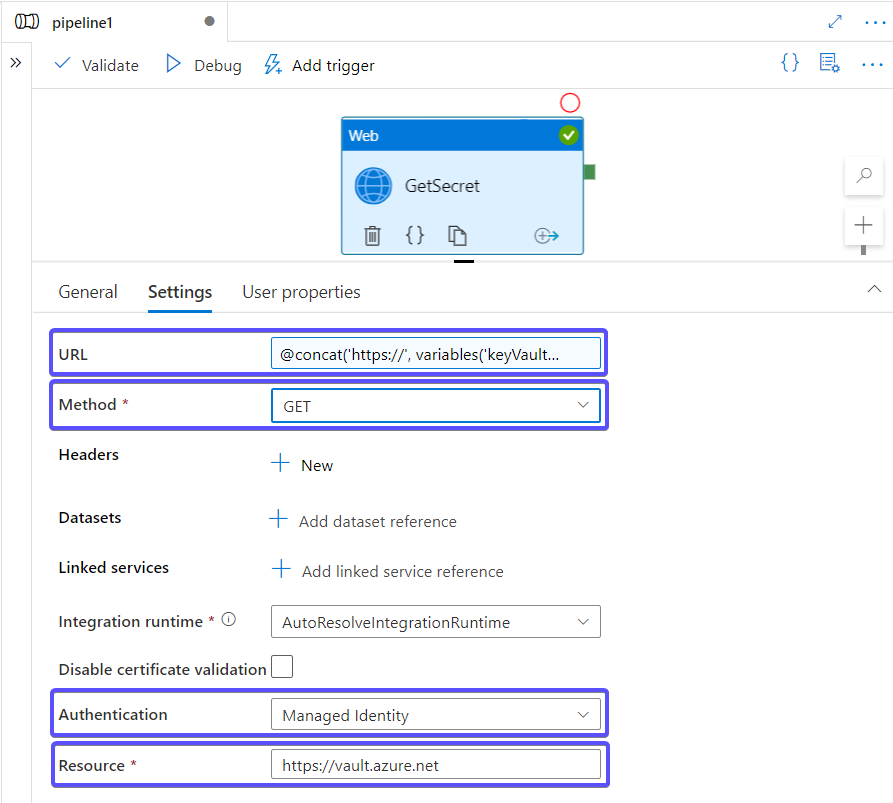Collapse the settings panel chevron
This screenshot has width=893, height=803.
click(872, 288)
